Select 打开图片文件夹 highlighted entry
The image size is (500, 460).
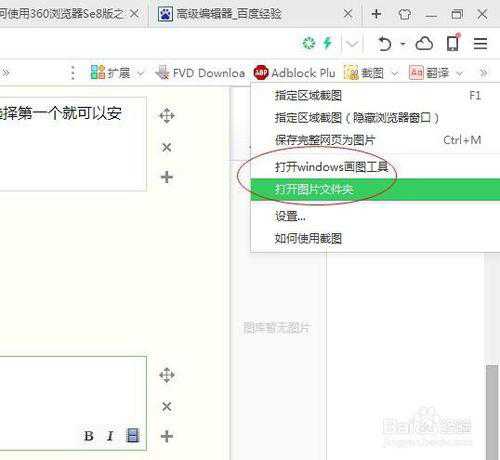point(376,189)
